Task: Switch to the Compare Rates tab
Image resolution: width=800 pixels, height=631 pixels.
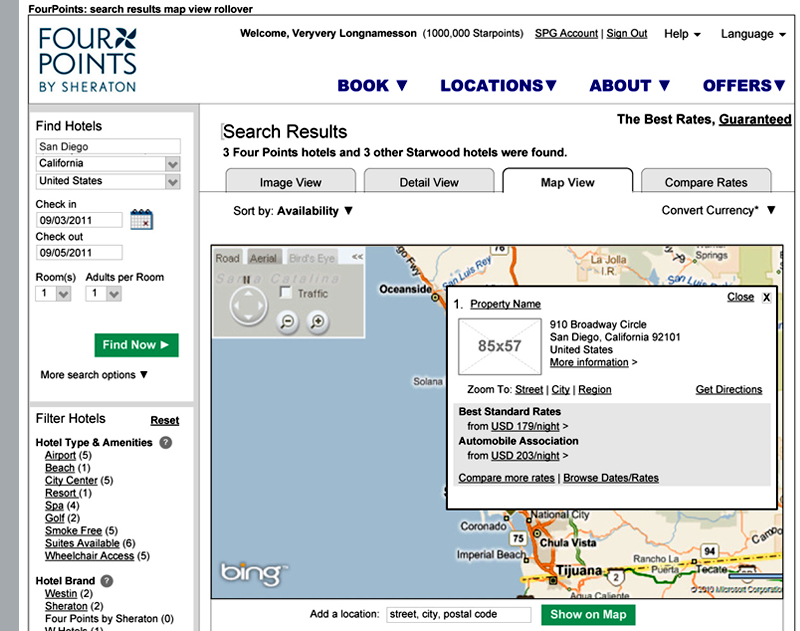Action: (x=705, y=182)
